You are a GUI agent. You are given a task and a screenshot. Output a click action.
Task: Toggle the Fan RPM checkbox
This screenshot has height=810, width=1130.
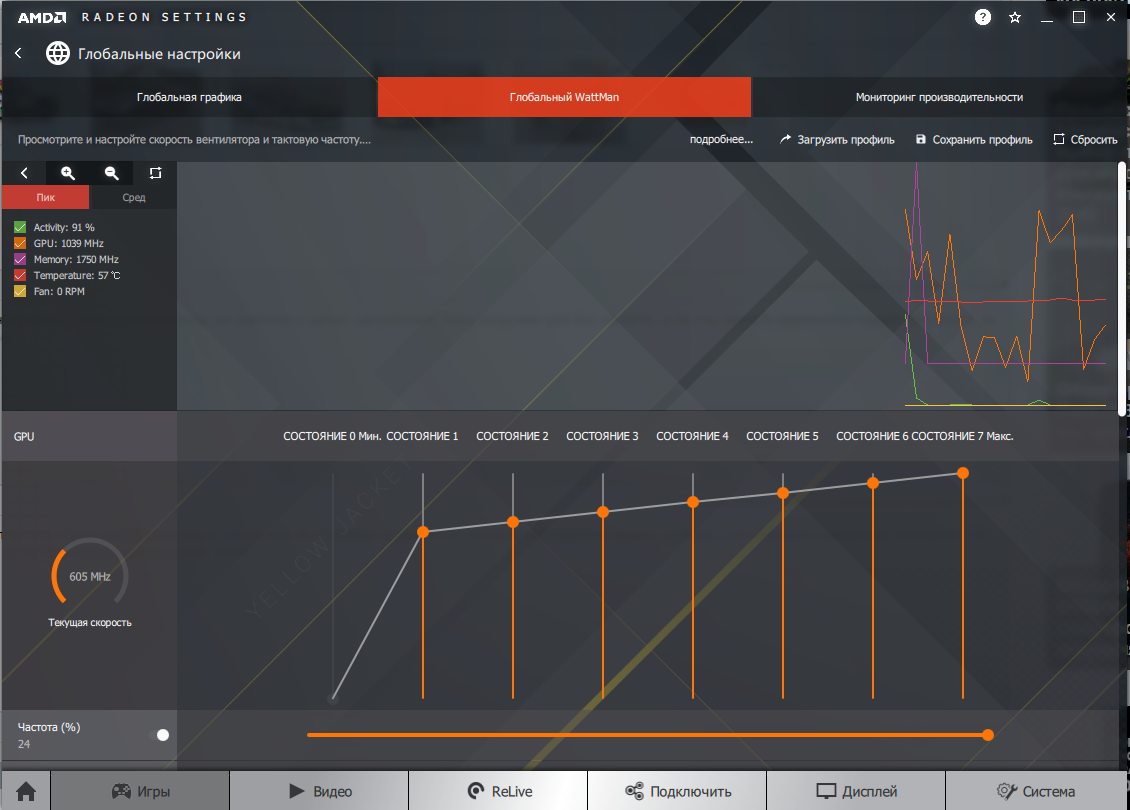(x=20, y=291)
